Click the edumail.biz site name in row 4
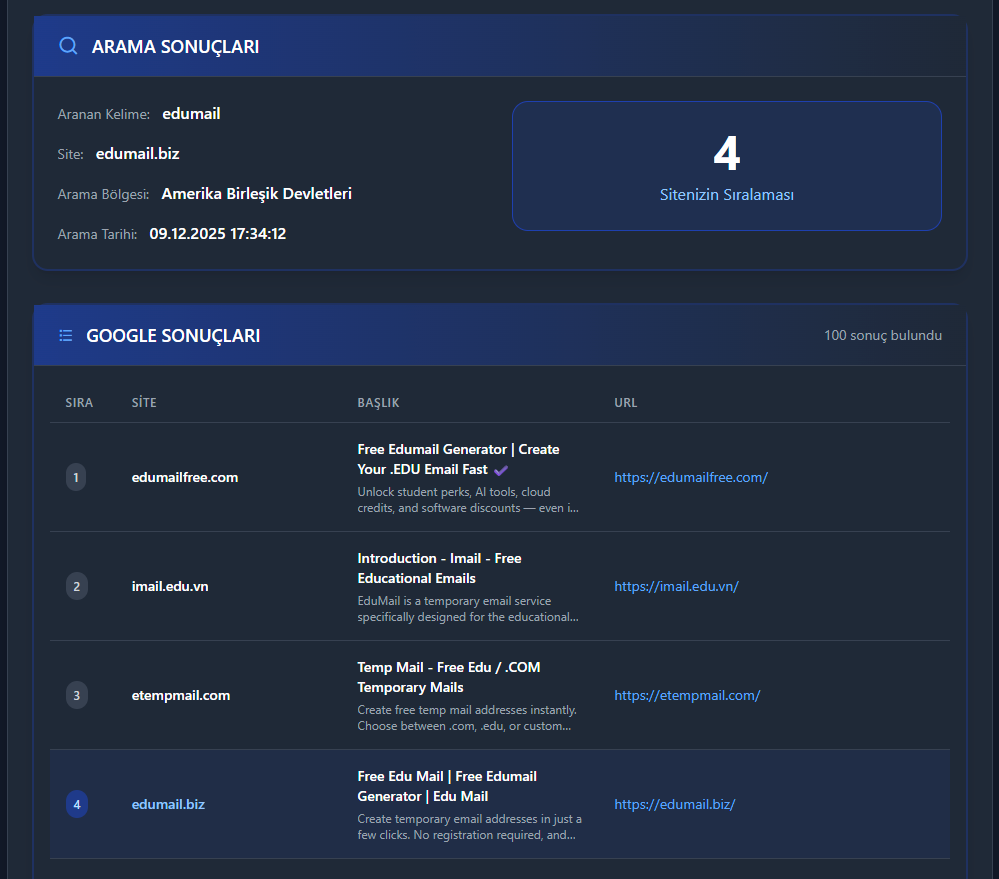The image size is (999, 879). coord(168,804)
